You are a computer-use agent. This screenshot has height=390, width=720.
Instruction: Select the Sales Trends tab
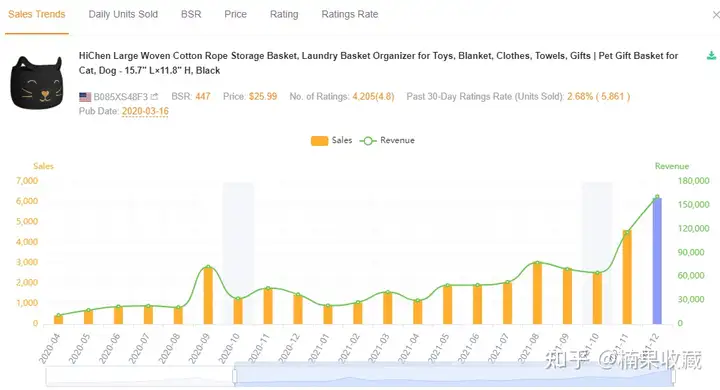pos(37,14)
